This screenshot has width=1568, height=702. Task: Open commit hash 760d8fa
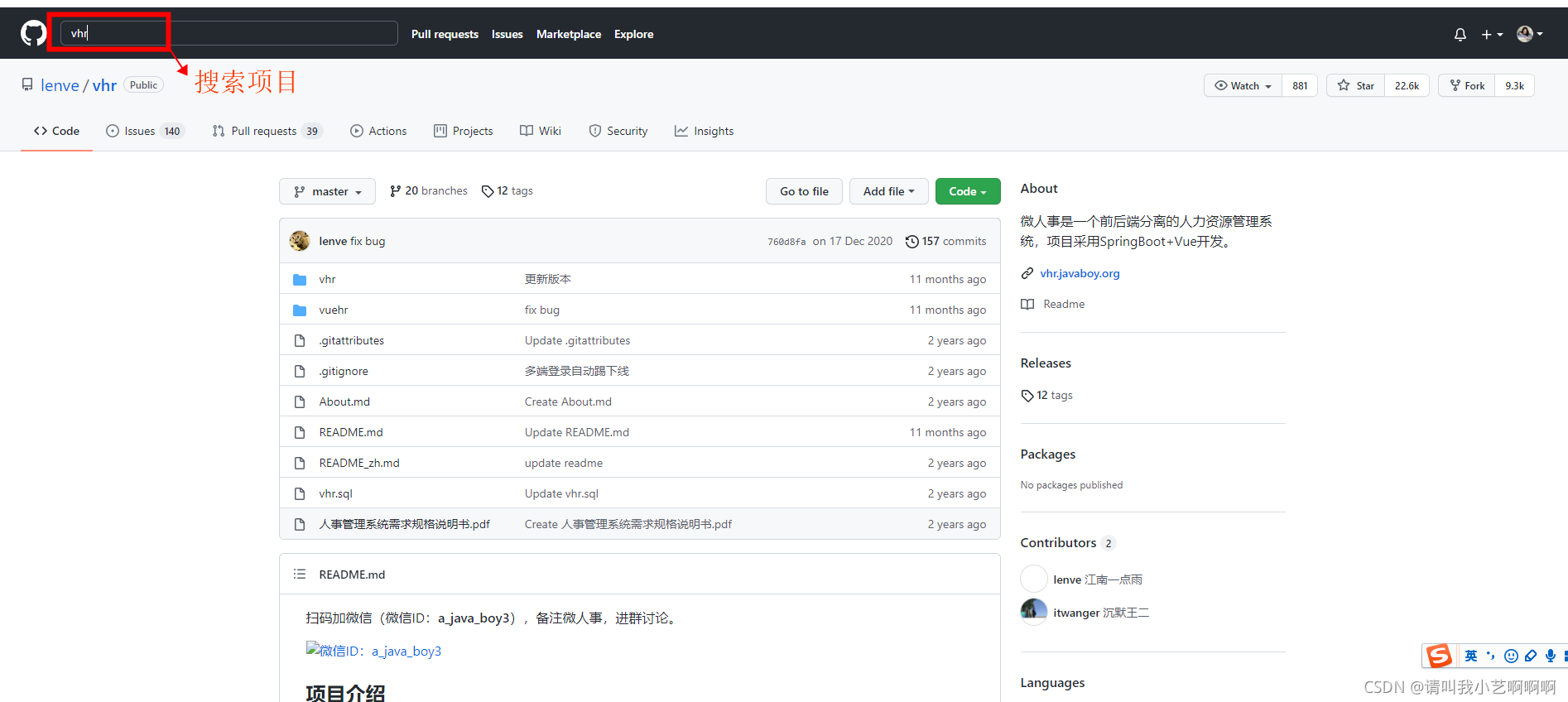click(x=786, y=242)
